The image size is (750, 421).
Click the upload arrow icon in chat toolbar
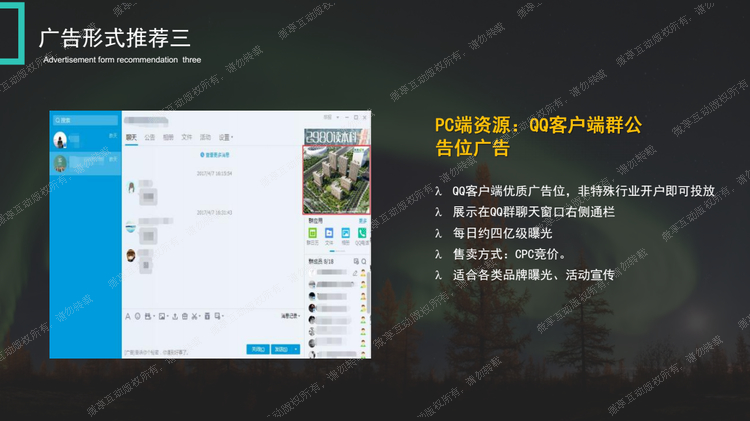[x=175, y=316]
